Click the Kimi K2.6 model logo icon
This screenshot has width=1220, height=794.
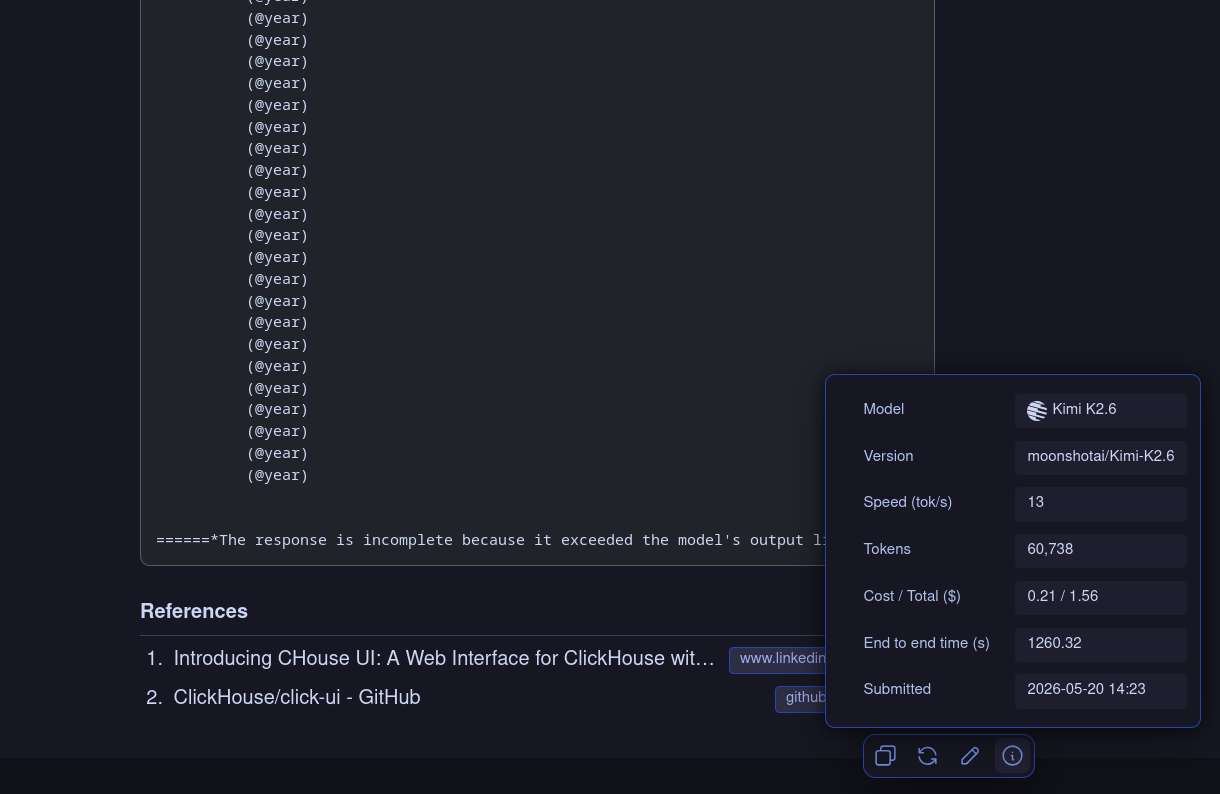pos(1037,410)
